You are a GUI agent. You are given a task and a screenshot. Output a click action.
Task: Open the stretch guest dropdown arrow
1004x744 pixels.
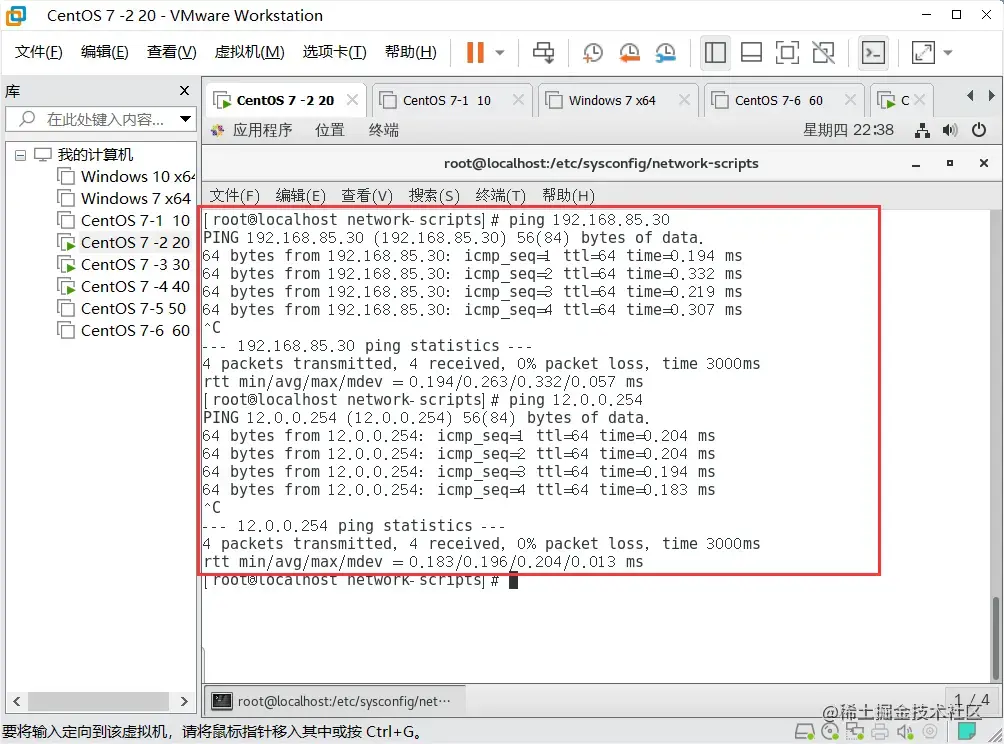pyautogui.click(x=948, y=53)
